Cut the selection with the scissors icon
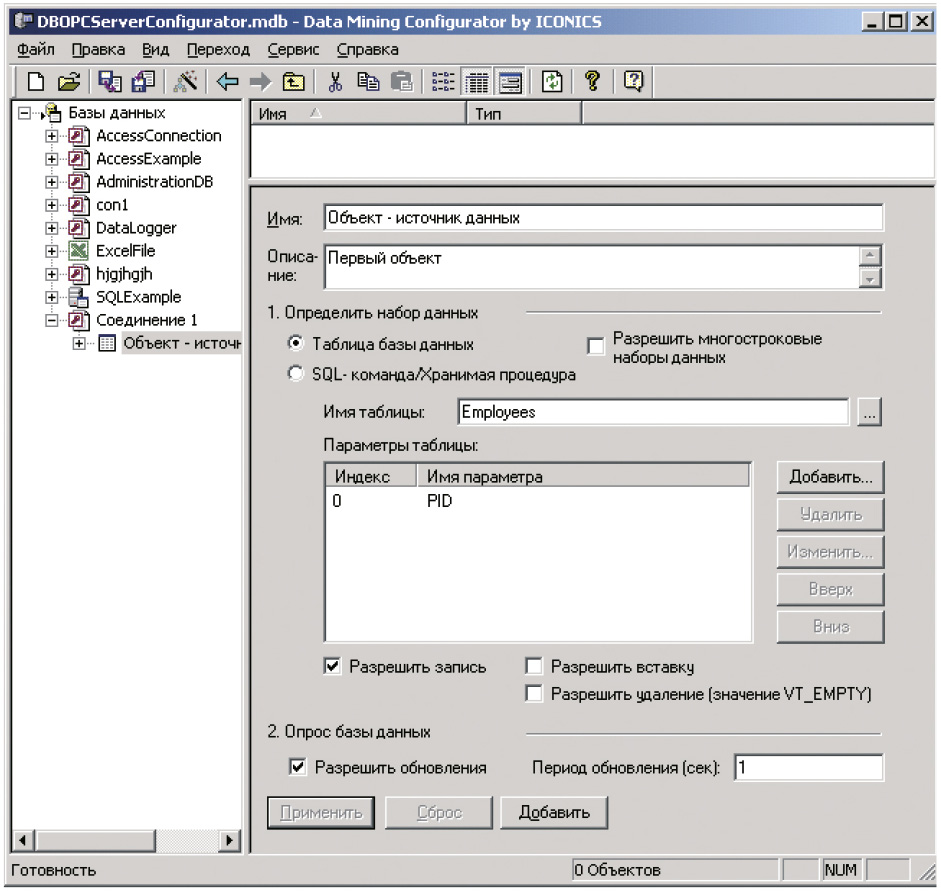This screenshot has width=941, height=891. [x=335, y=81]
